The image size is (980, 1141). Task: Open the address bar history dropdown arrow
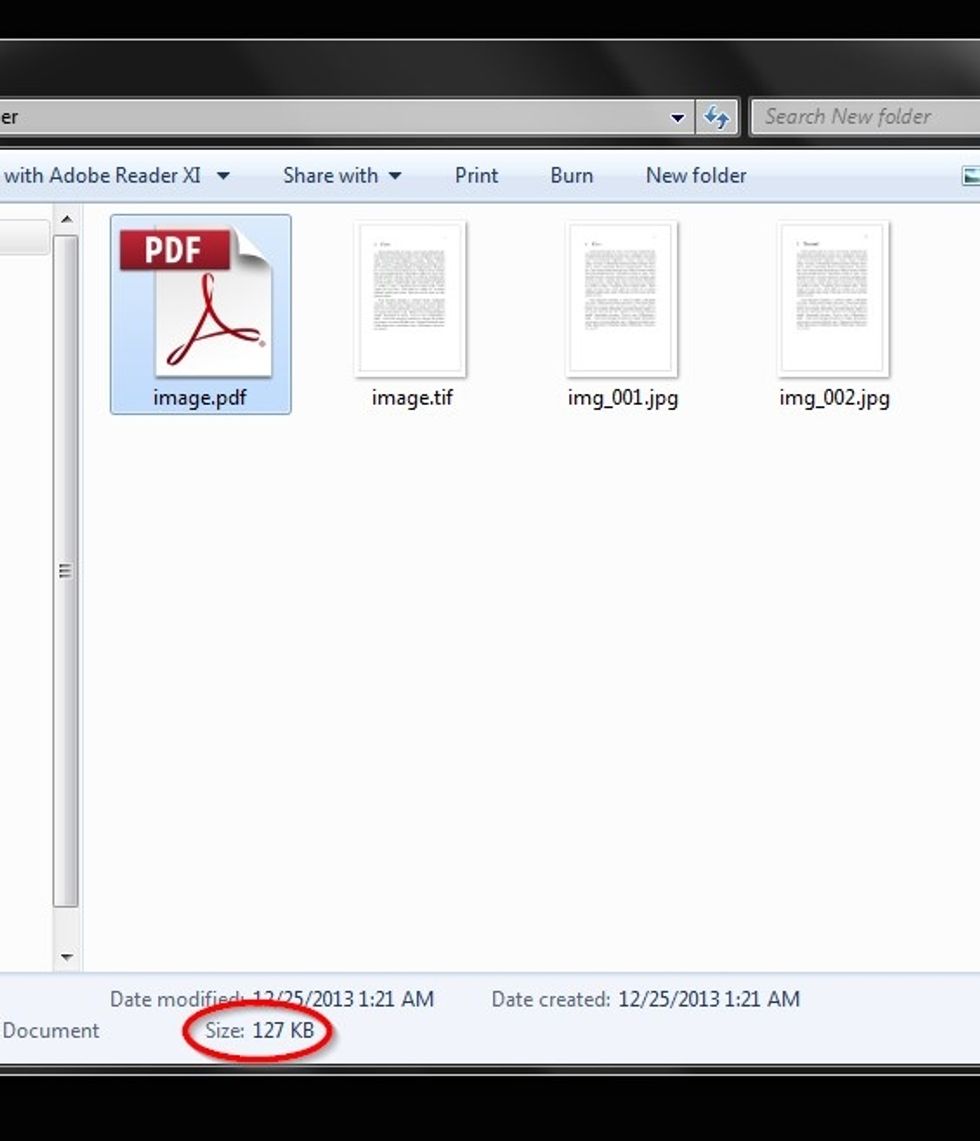coord(677,117)
